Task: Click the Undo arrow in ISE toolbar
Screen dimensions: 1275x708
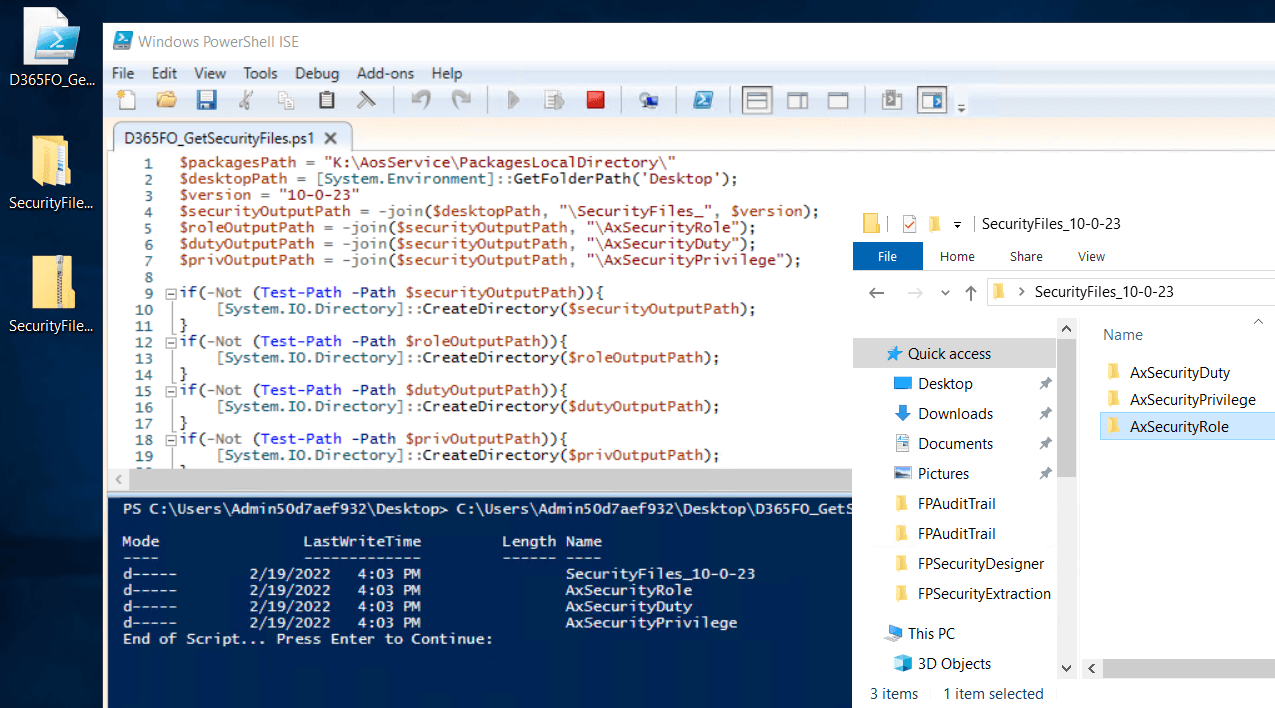Action: point(421,100)
